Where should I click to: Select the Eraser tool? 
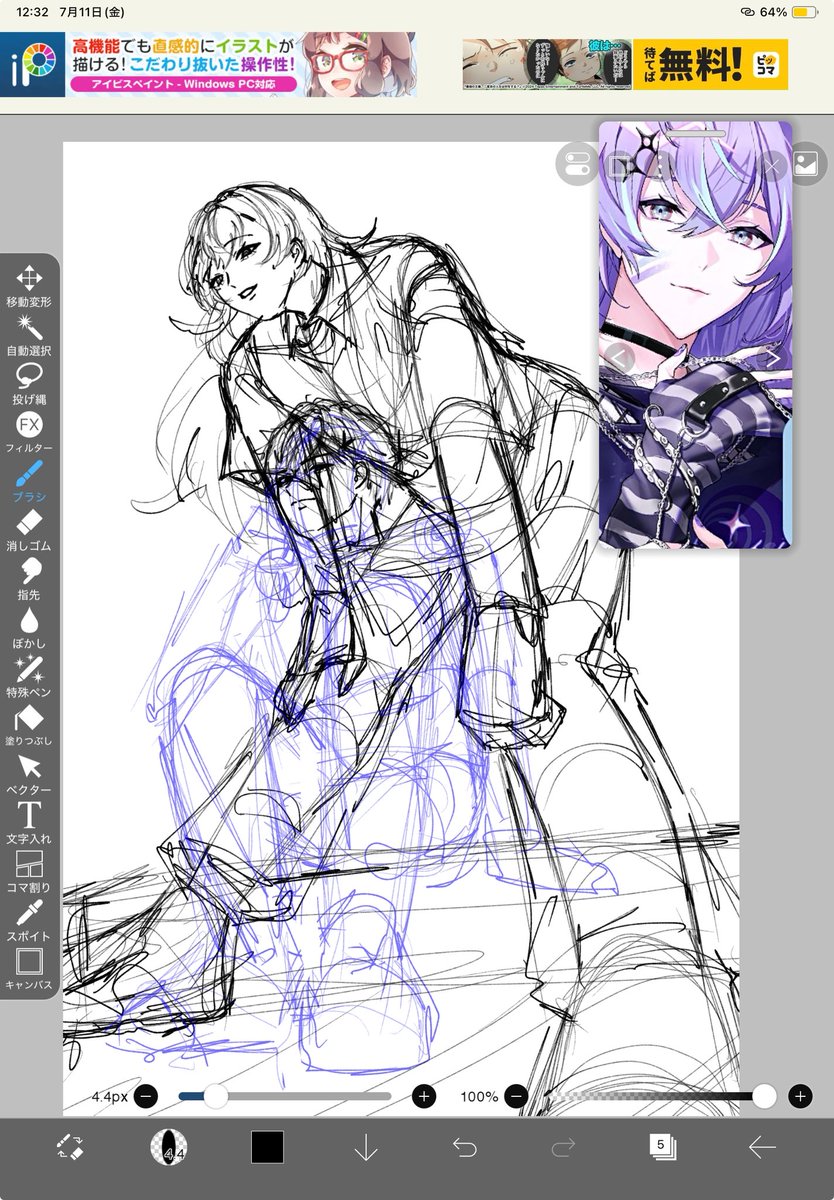click(x=29, y=531)
